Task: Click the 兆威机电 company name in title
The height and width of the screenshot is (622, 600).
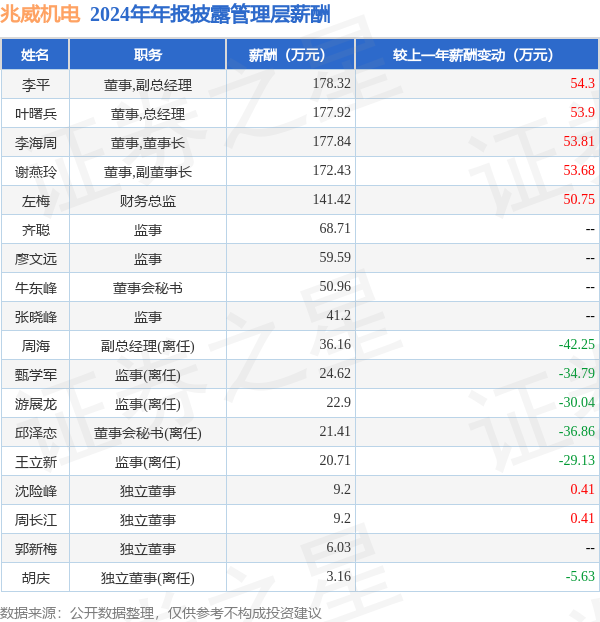Action: click(x=40, y=14)
